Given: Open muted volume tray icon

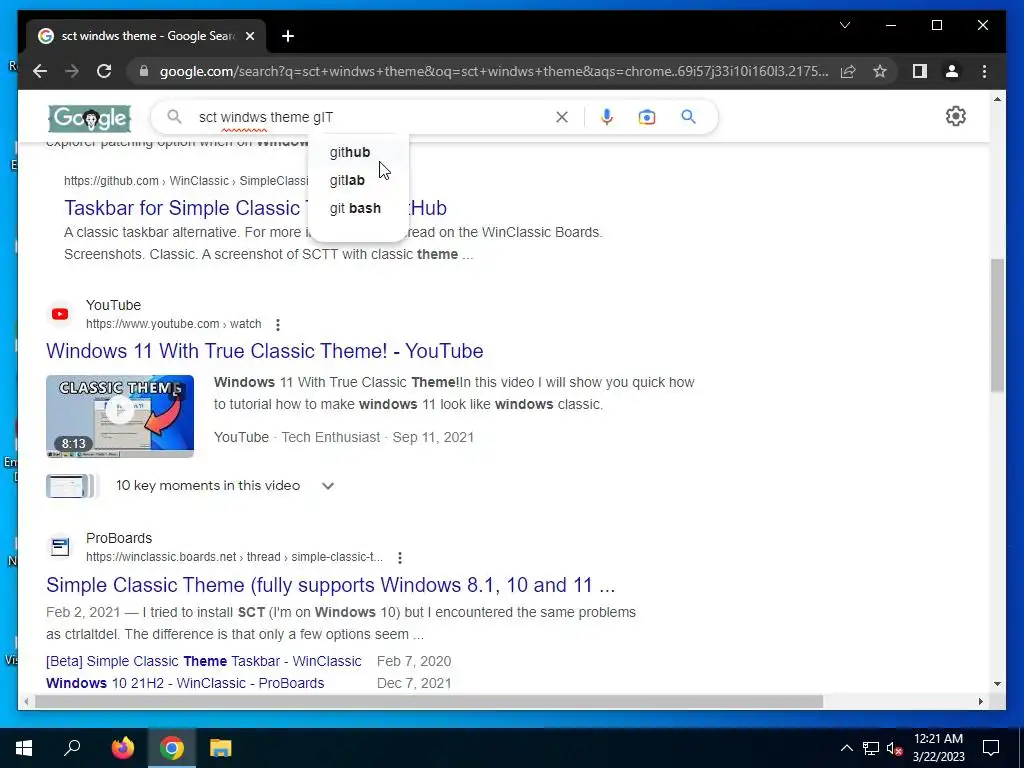Looking at the screenshot, I should coord(894,748).
